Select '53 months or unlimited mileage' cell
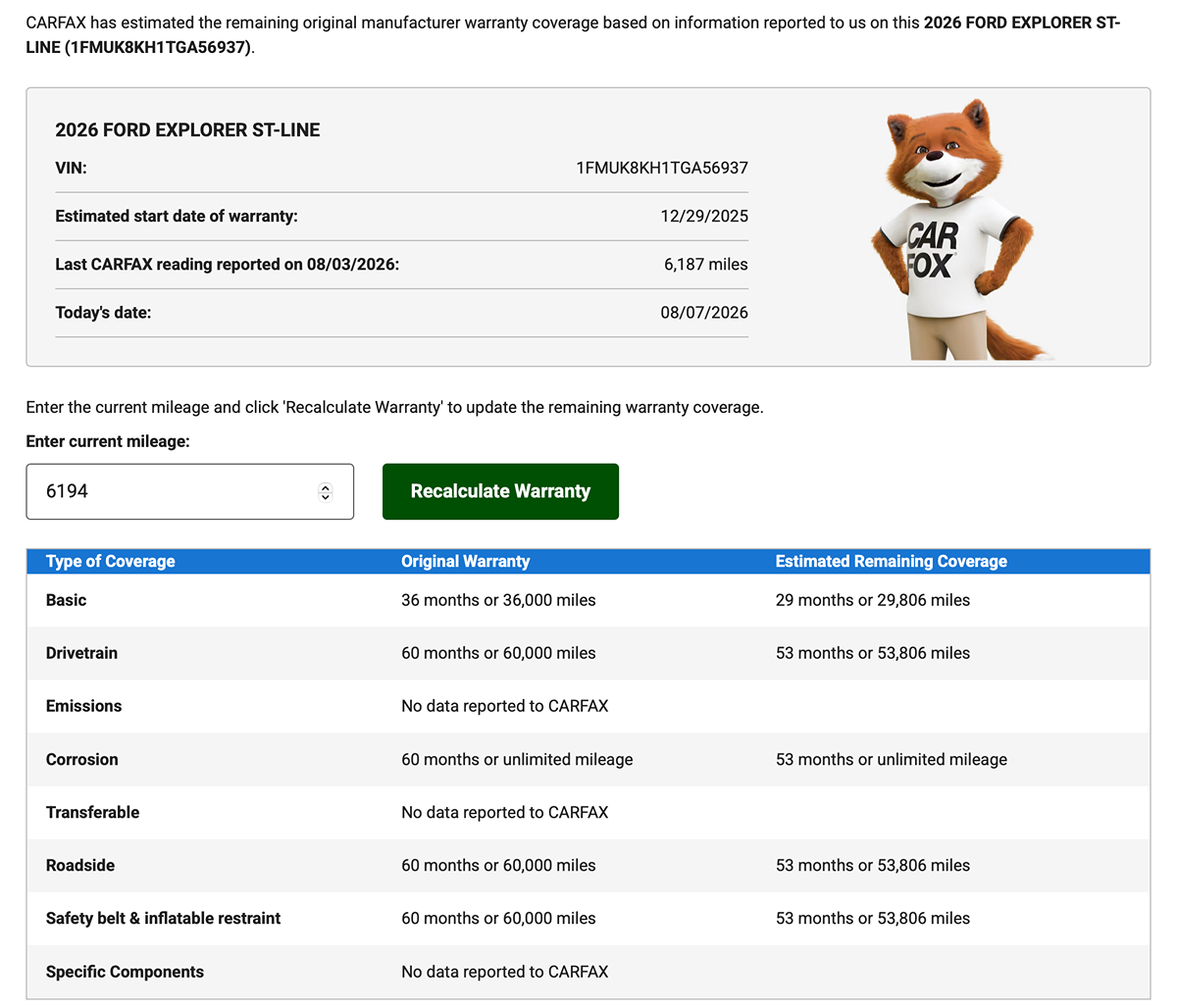This screenshot has height=1008, width=1177. point(892,759)
